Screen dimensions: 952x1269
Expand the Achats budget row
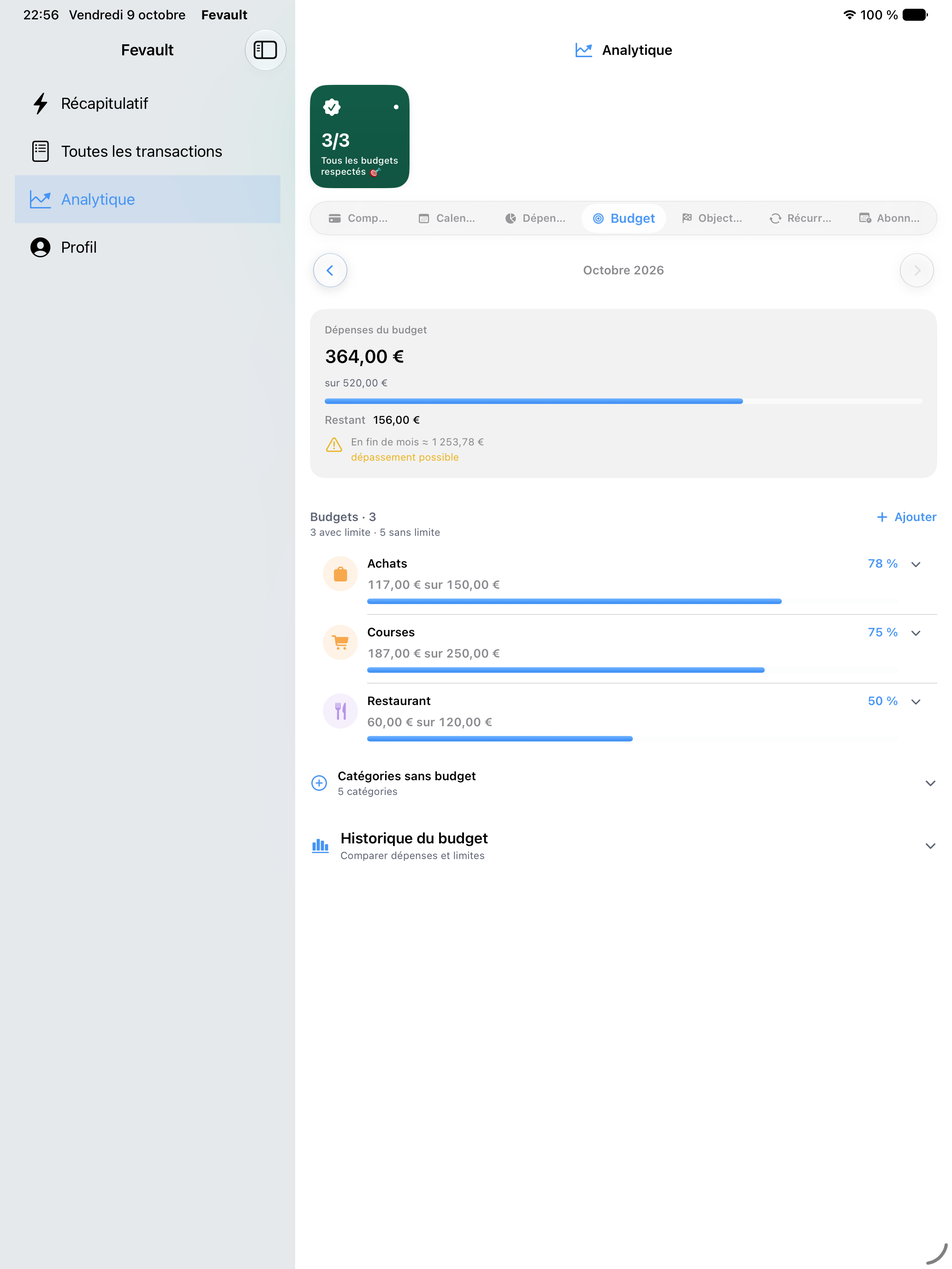pos(916,564)
